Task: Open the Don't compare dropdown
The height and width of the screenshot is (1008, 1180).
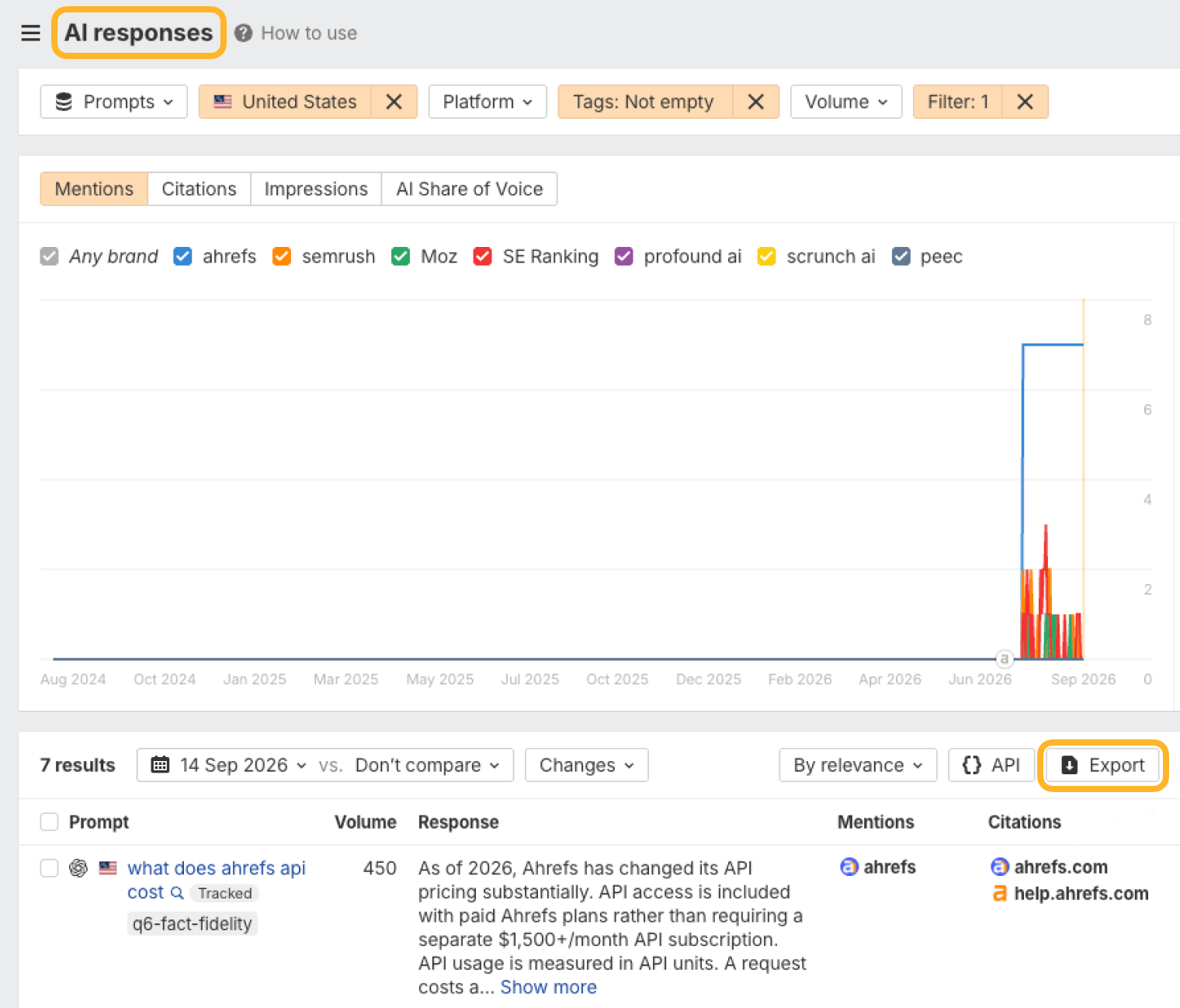Action: [x=427, y=765]
